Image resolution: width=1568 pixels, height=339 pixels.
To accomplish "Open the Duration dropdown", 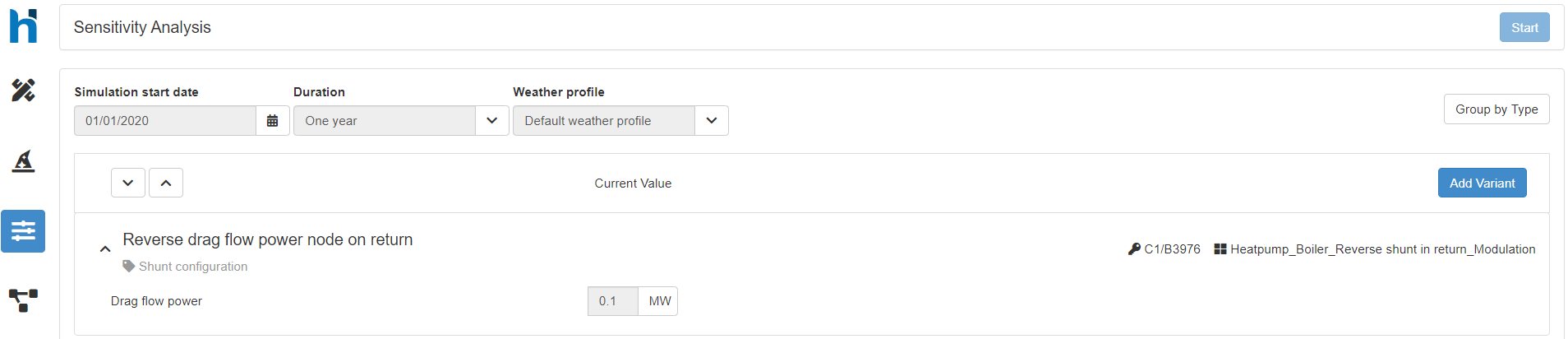I will tap(491, 121).
